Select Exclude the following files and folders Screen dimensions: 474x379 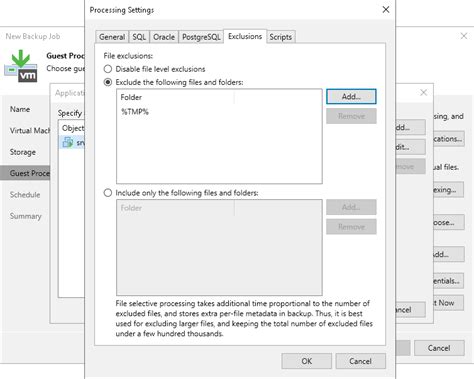108,82
